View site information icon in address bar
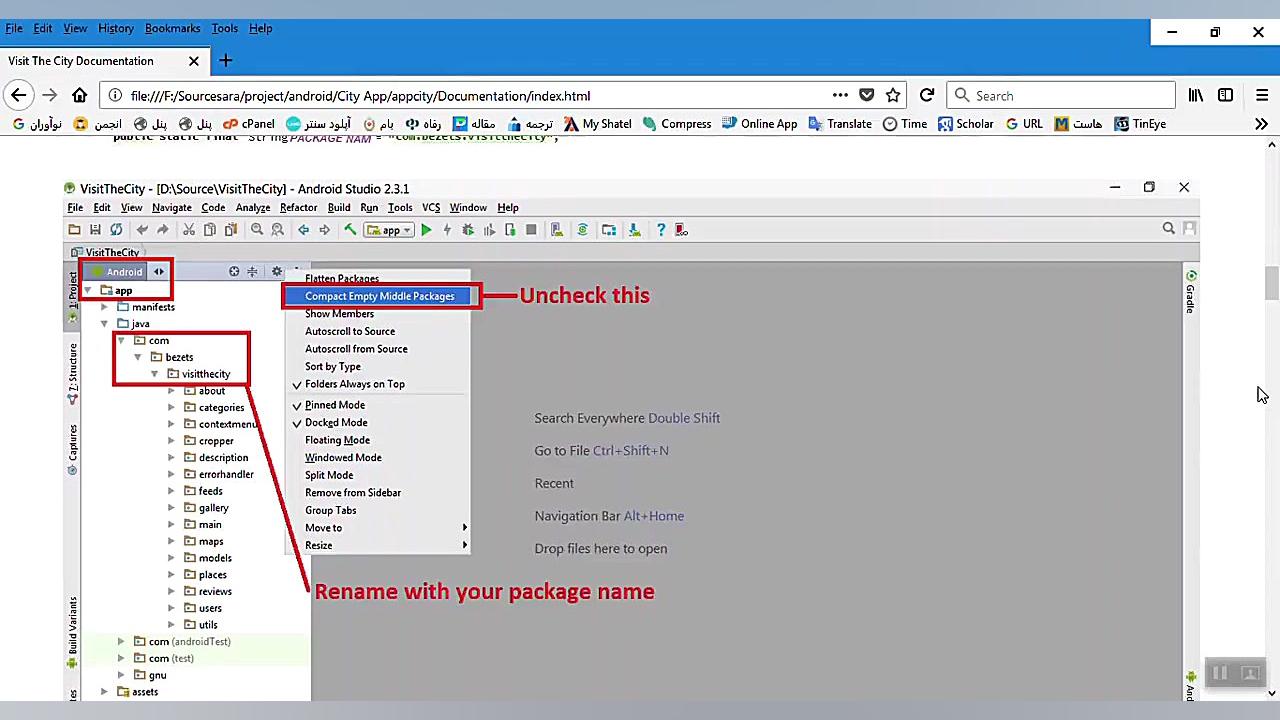Screen dimensions: 1280x720 115,95
